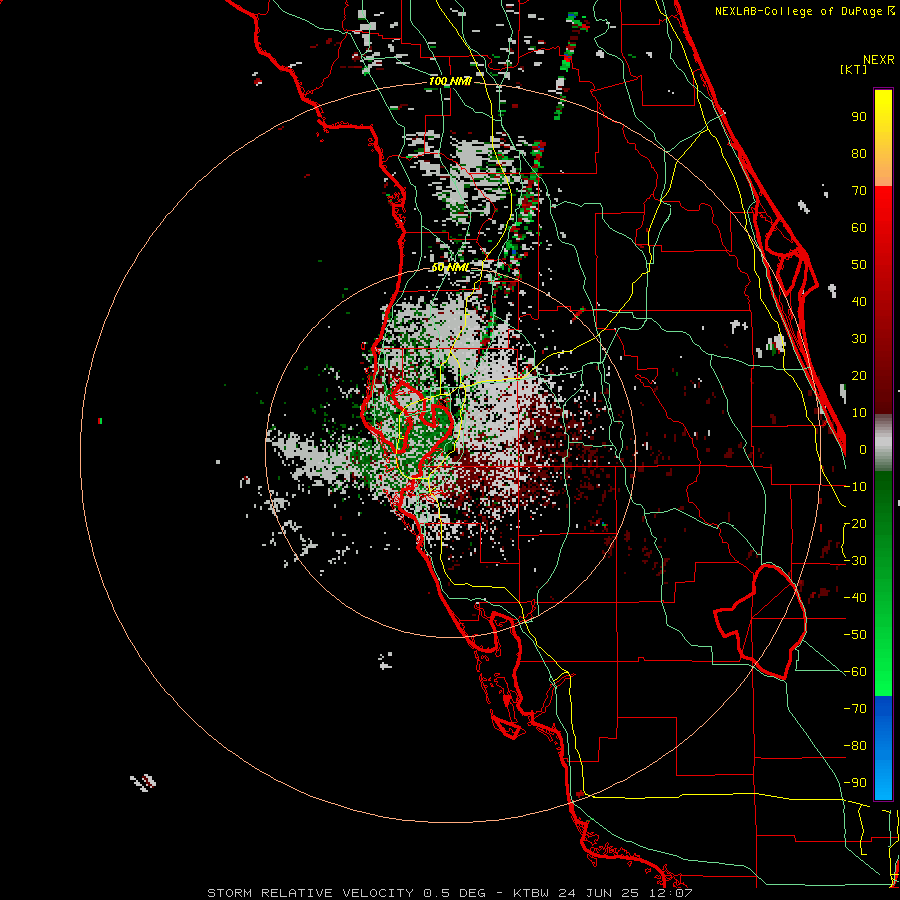Click the positive 10 kt scale value
This screenshot has width=900, height=900.
tap(859, 413)
